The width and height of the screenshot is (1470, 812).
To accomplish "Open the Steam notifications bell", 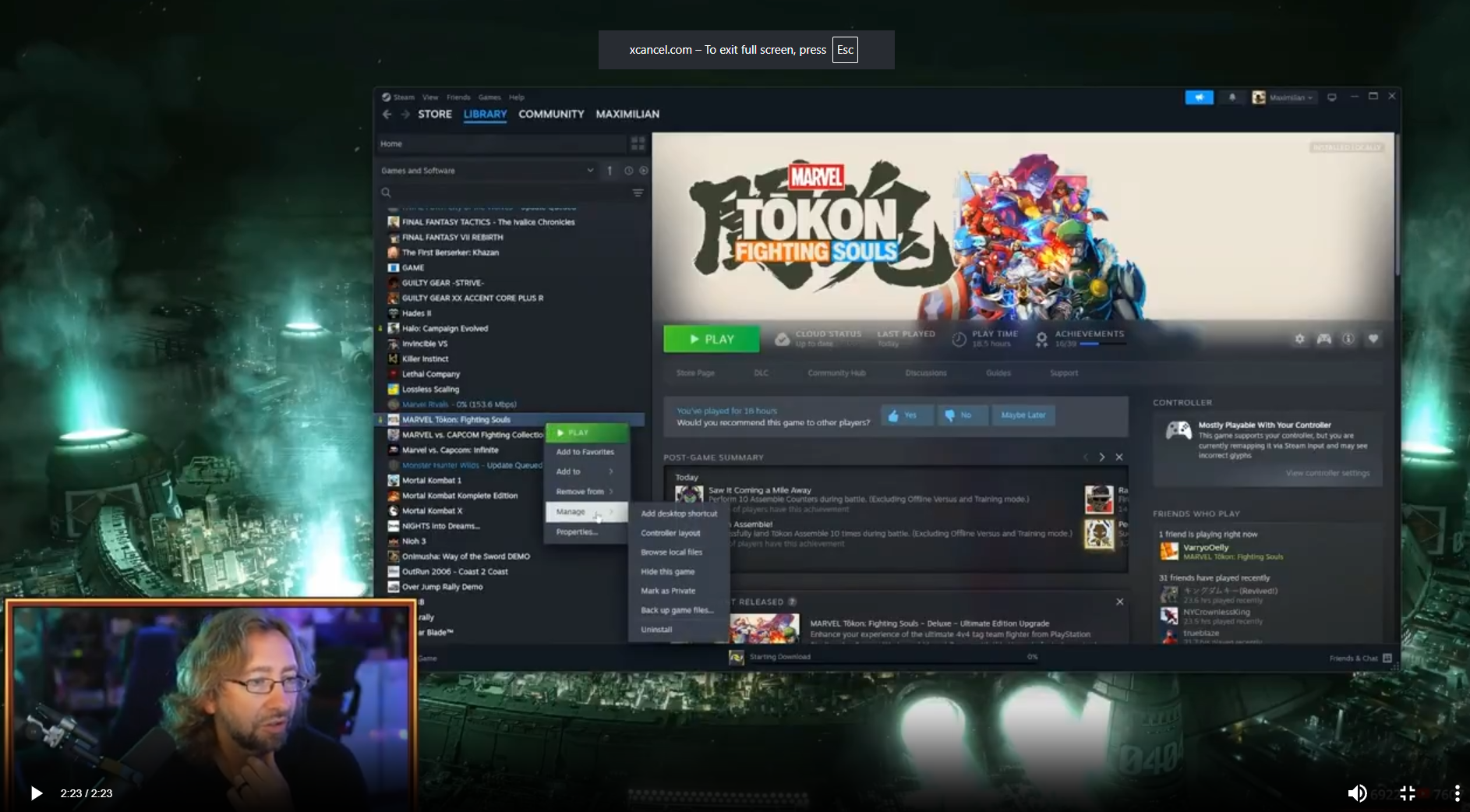I will (x=1232, y=97).
